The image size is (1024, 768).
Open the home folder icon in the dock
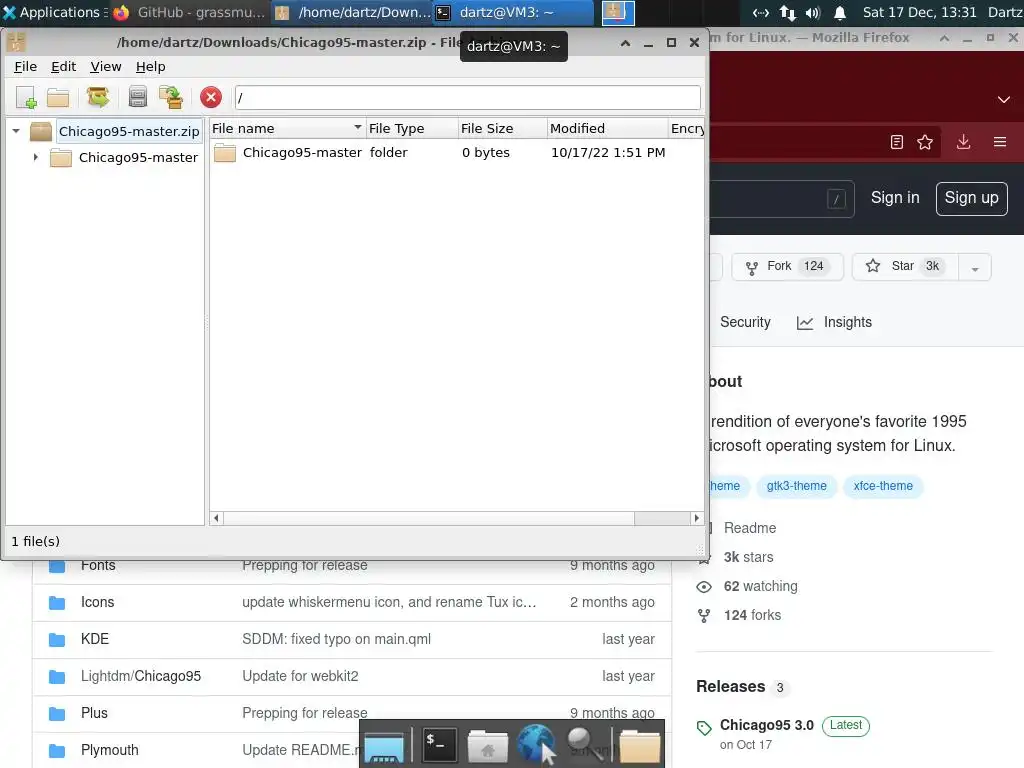coord(487,746)
